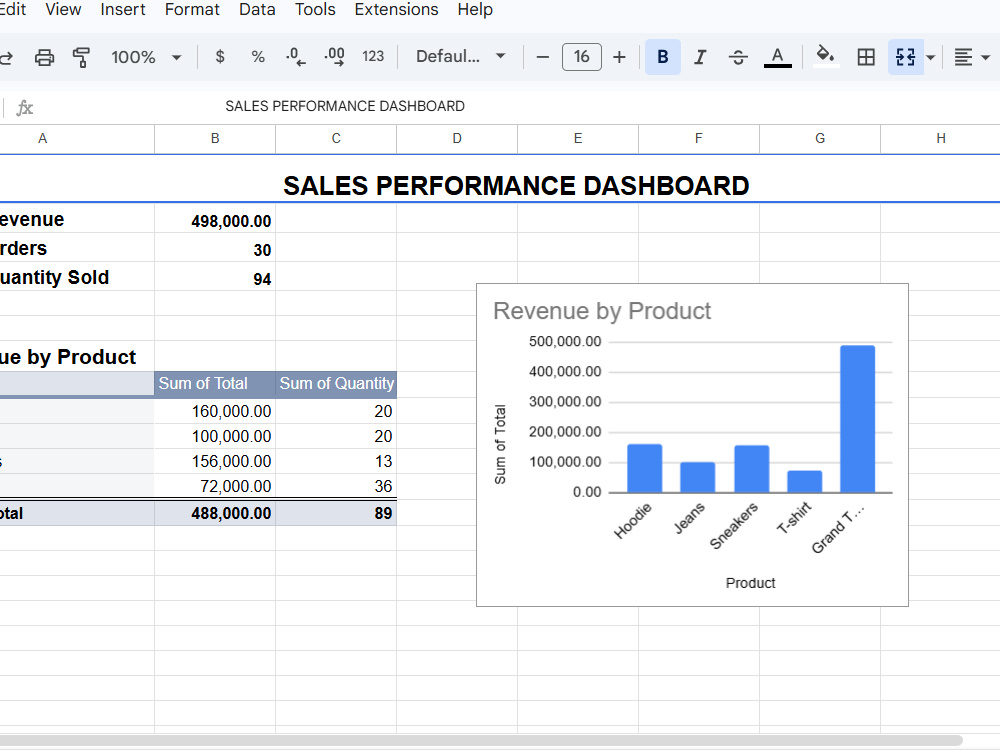Screen dimensions: 1000x750
Task: Click the Hoodie bar in chart
Action: [645, 468]
